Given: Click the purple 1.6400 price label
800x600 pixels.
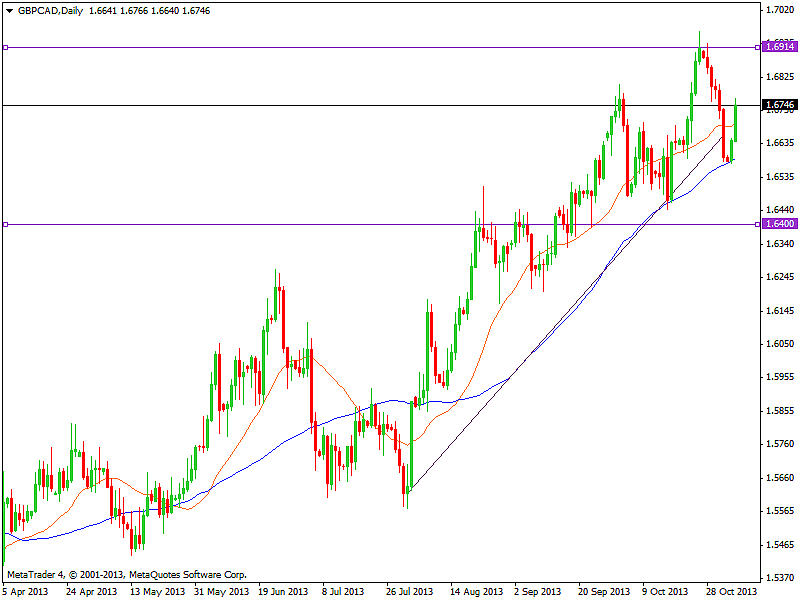Looking at the screenshot, I should point(778,224).
